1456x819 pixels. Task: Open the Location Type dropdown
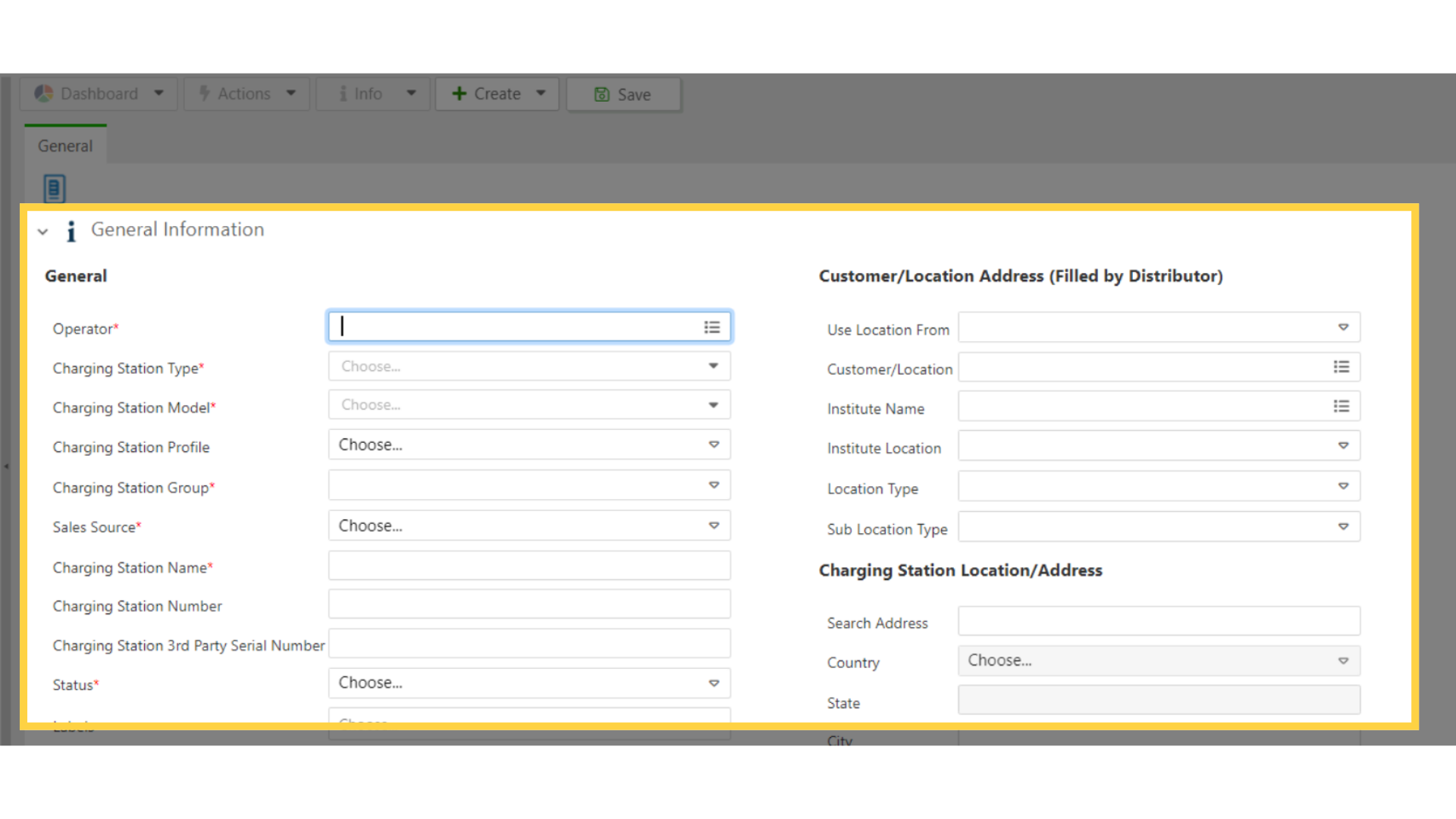[x=1159, y=486]
